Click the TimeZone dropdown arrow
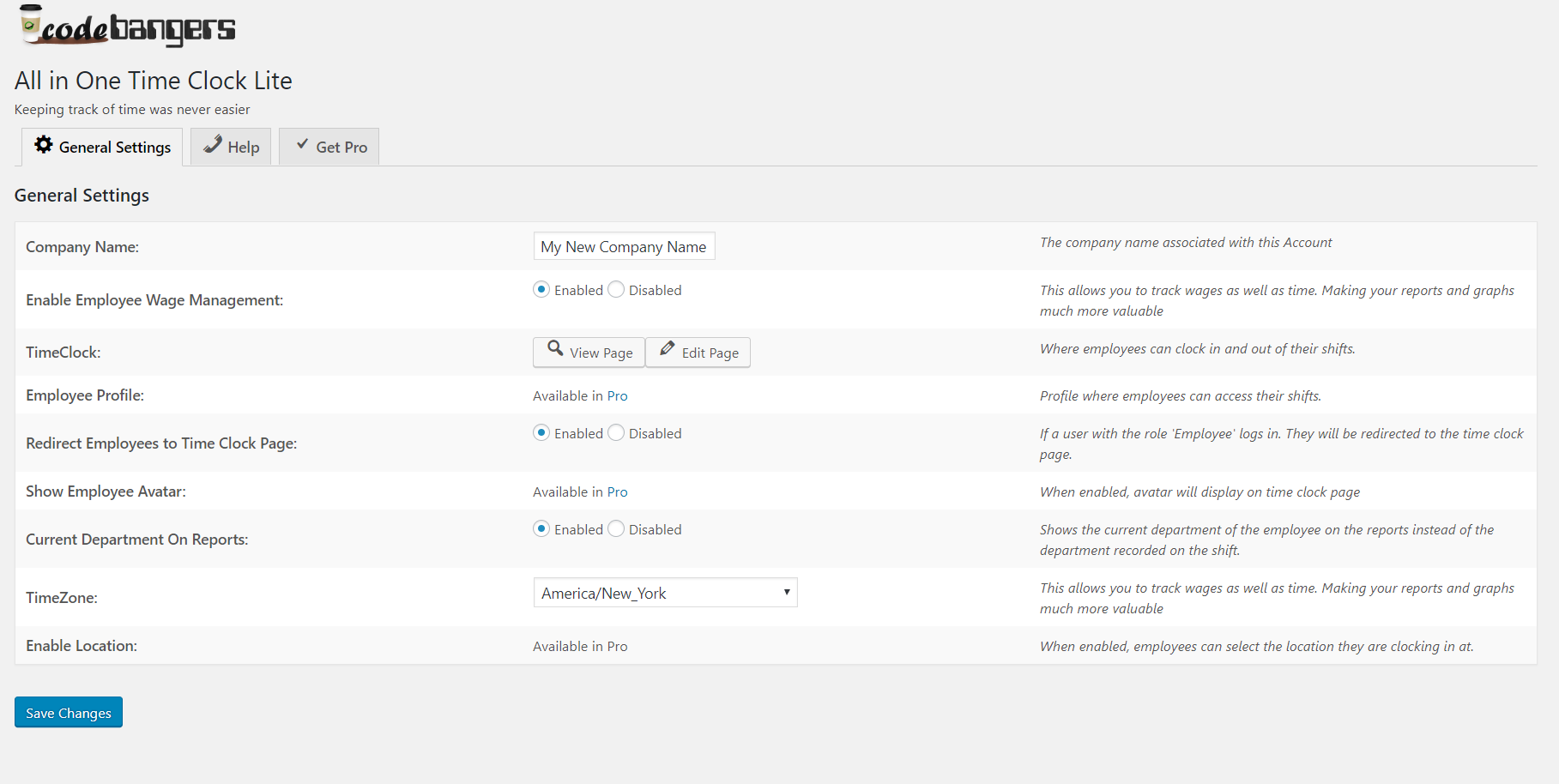The width and height of the screenshot is (1559, 784). 785,592
